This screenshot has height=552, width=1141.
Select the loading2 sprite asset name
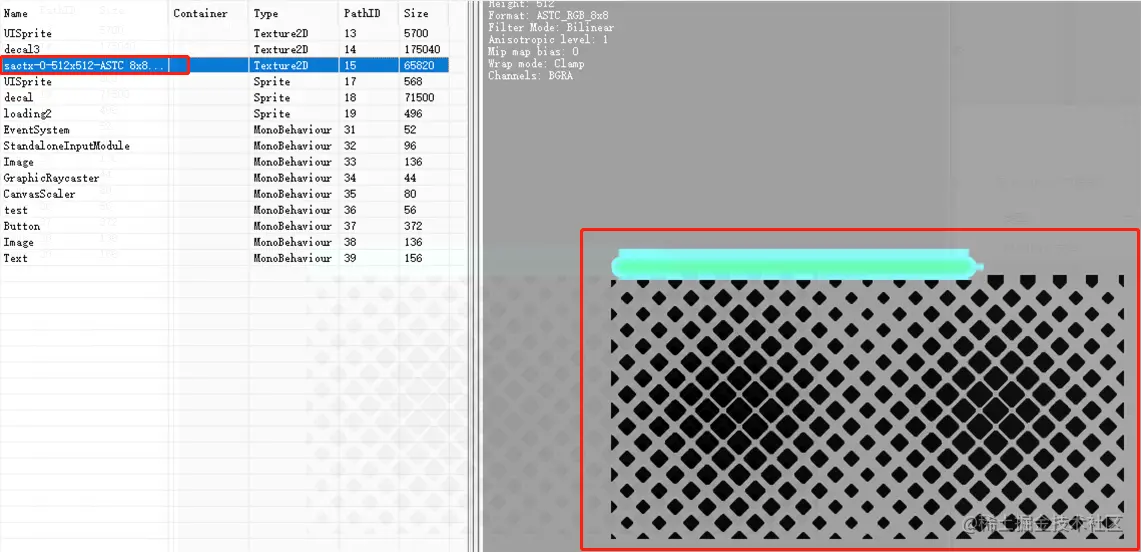[28, 113]
